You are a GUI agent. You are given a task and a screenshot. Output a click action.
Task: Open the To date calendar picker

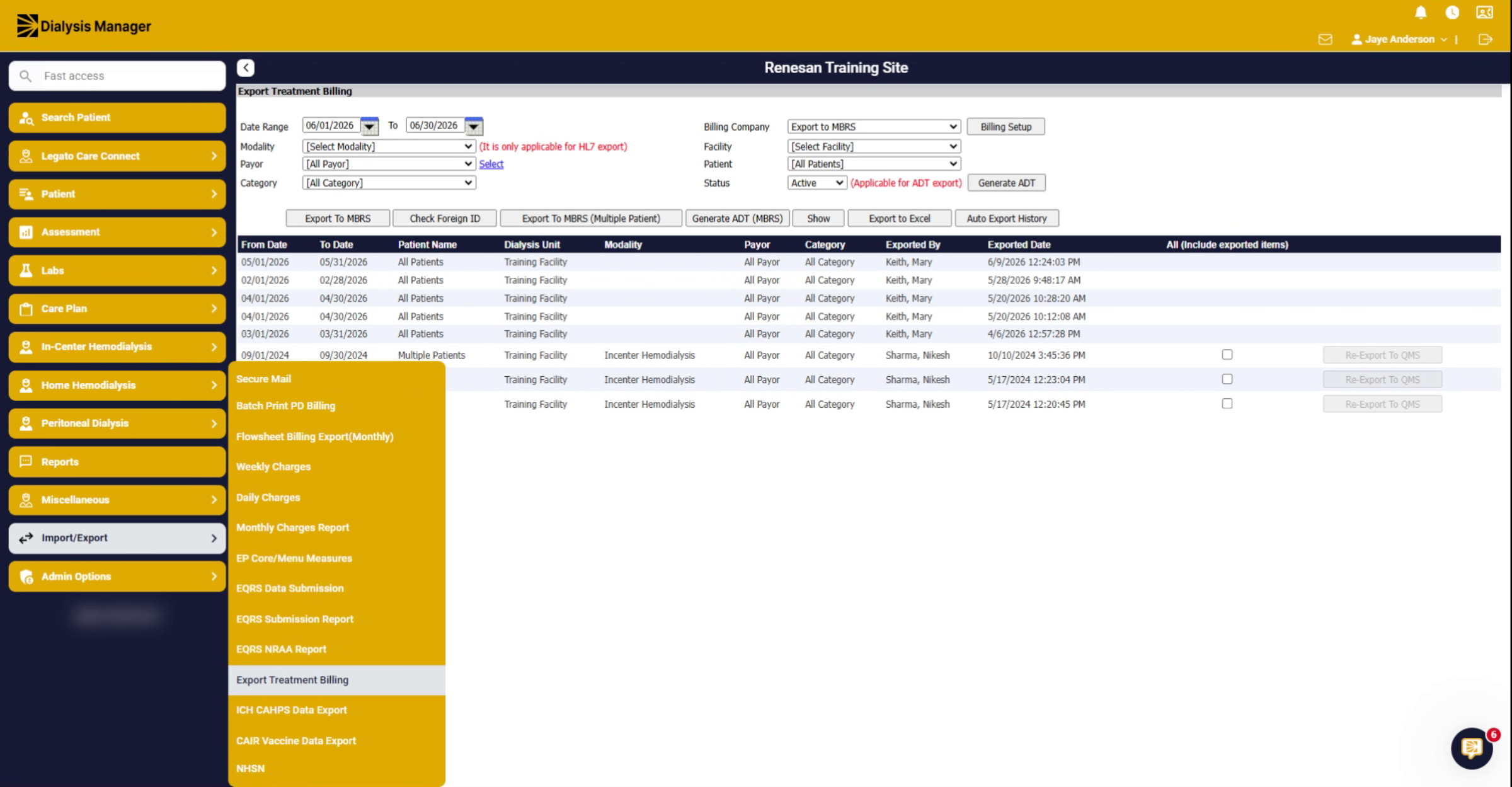tap(474, 126)
